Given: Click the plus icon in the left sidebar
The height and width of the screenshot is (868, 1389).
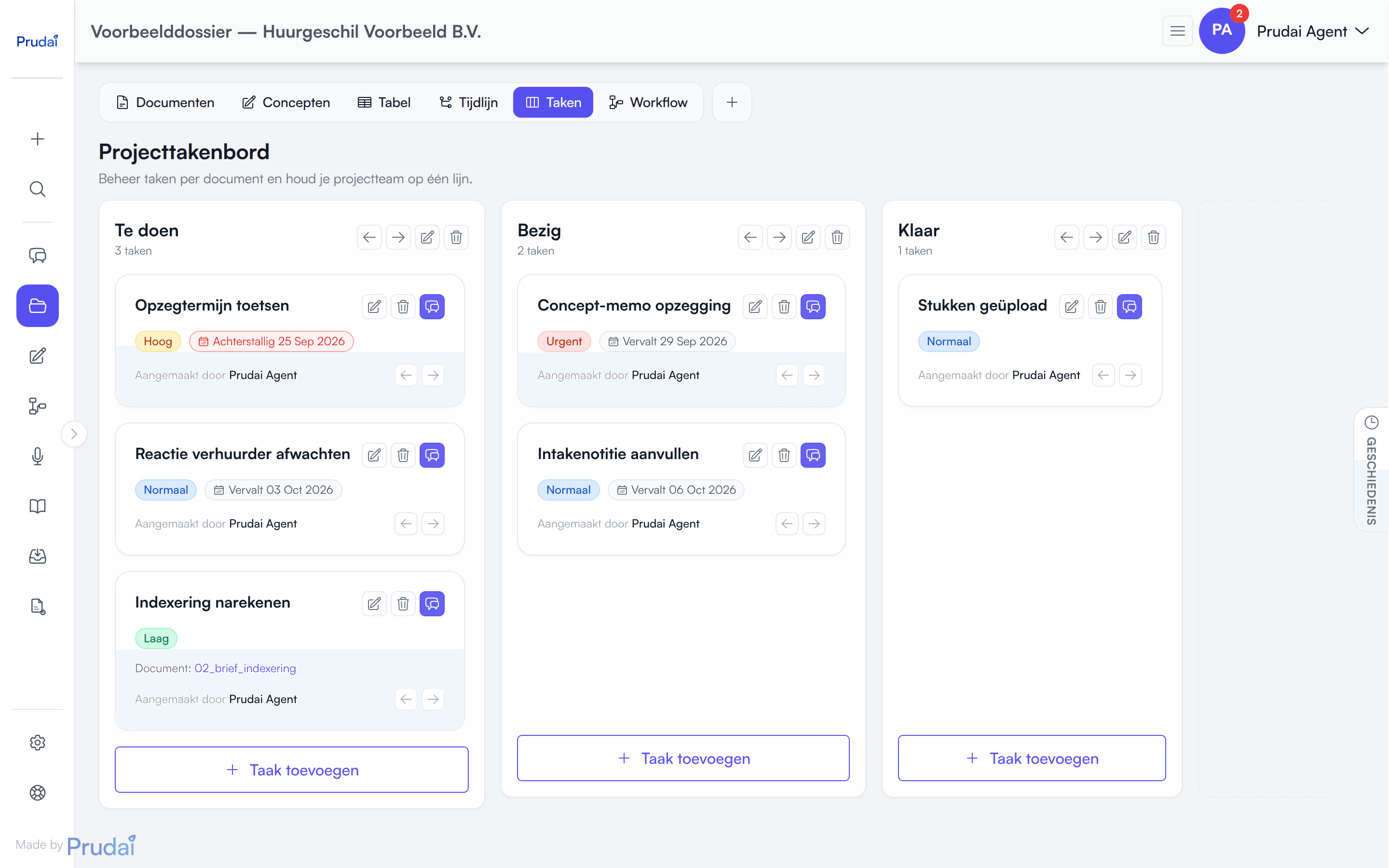Looking at the screenshot, I should pyautogui.click(x=37, y=139).
